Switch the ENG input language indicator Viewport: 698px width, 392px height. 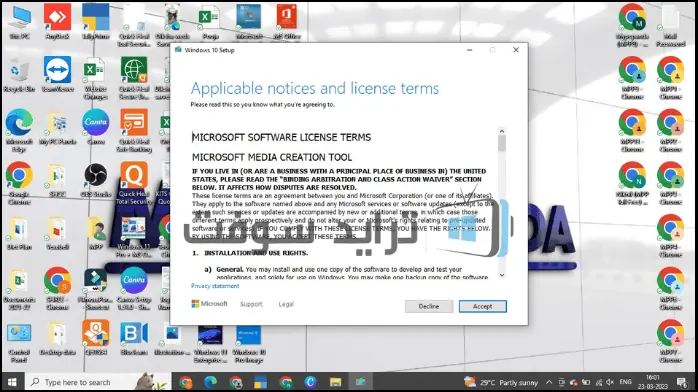[625, 382]
